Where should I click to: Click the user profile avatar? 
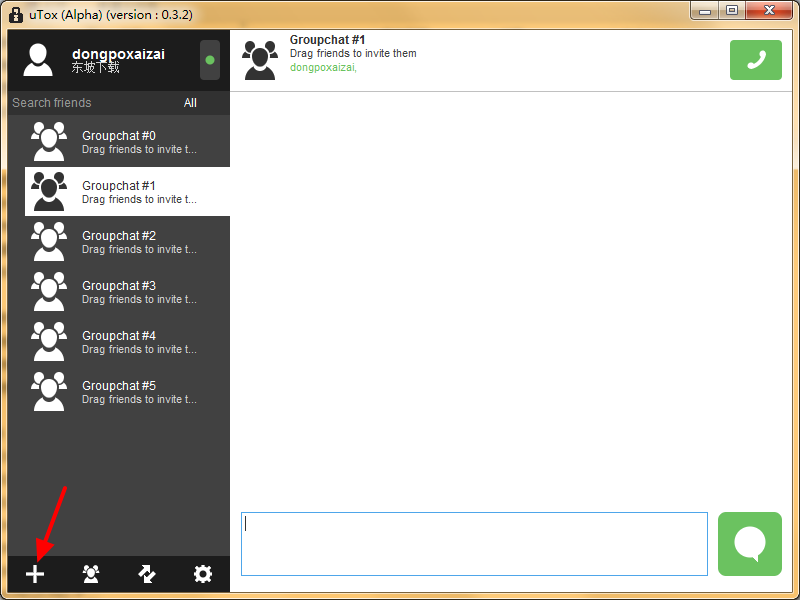(38, 60)
